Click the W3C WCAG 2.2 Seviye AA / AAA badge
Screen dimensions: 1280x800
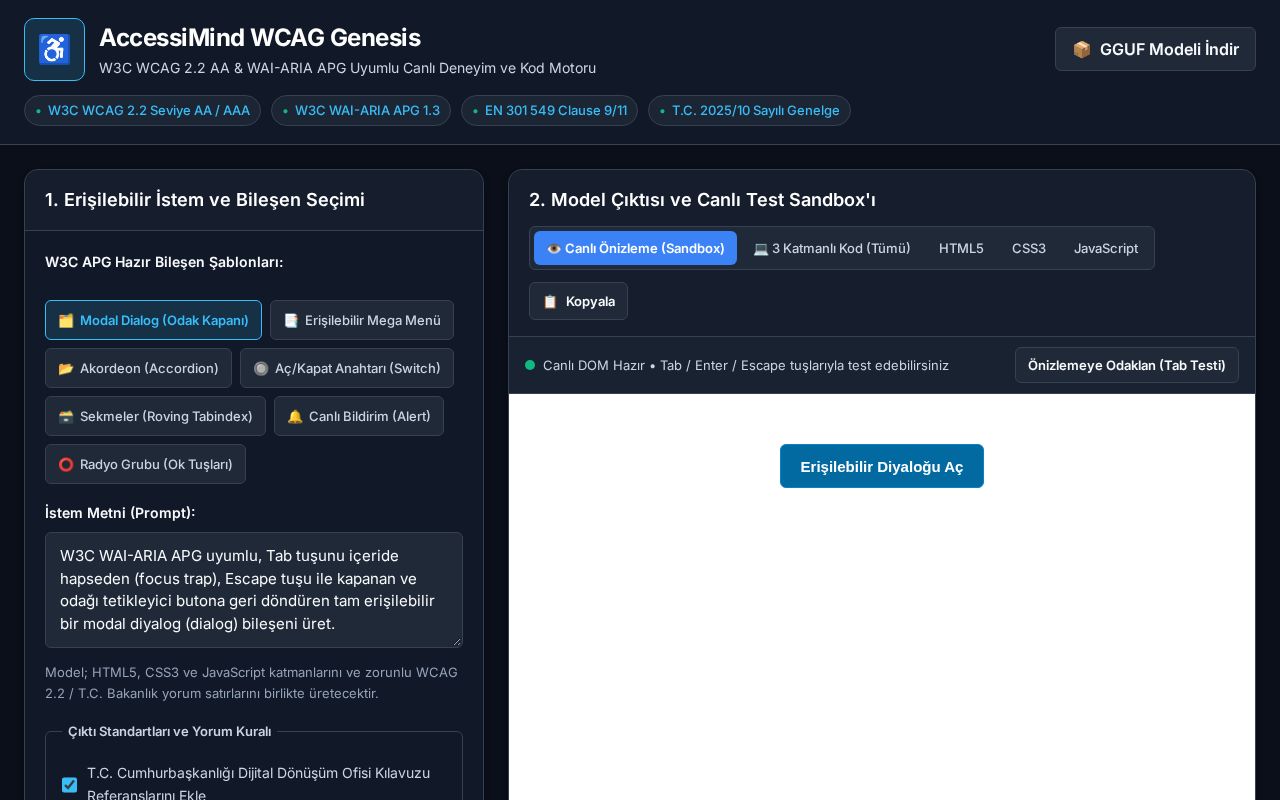tap(142, 110)
